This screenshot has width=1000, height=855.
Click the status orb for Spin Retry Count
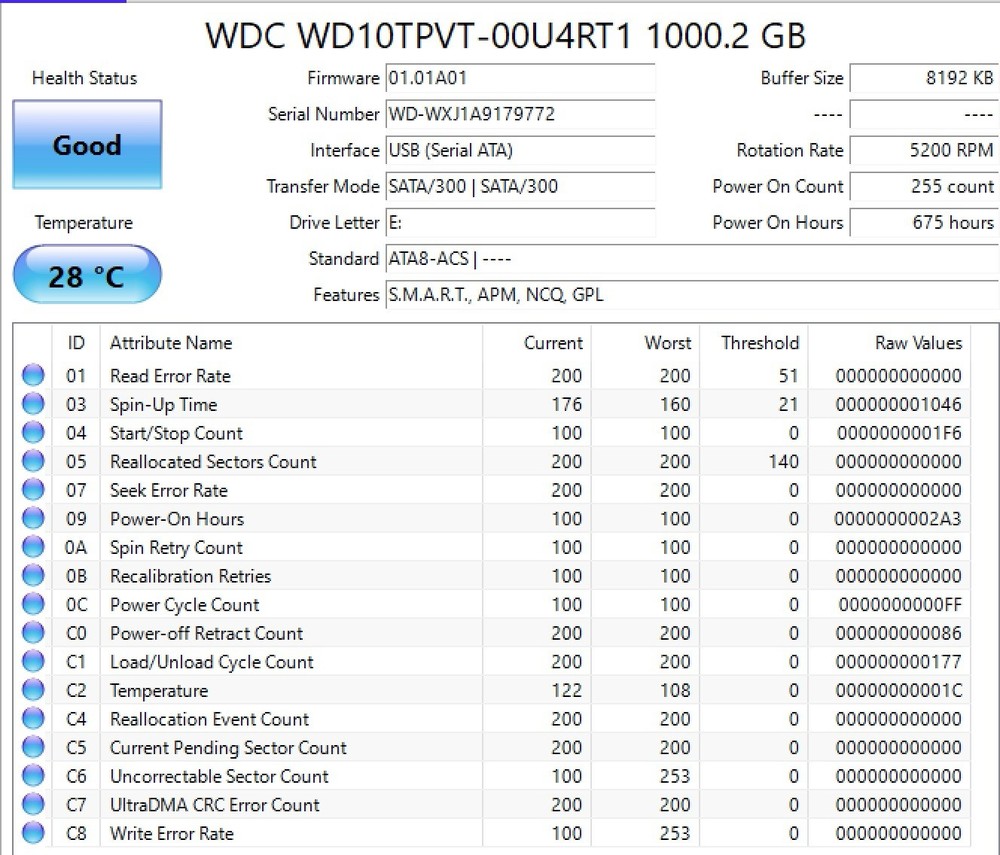(x=33, y=547)
